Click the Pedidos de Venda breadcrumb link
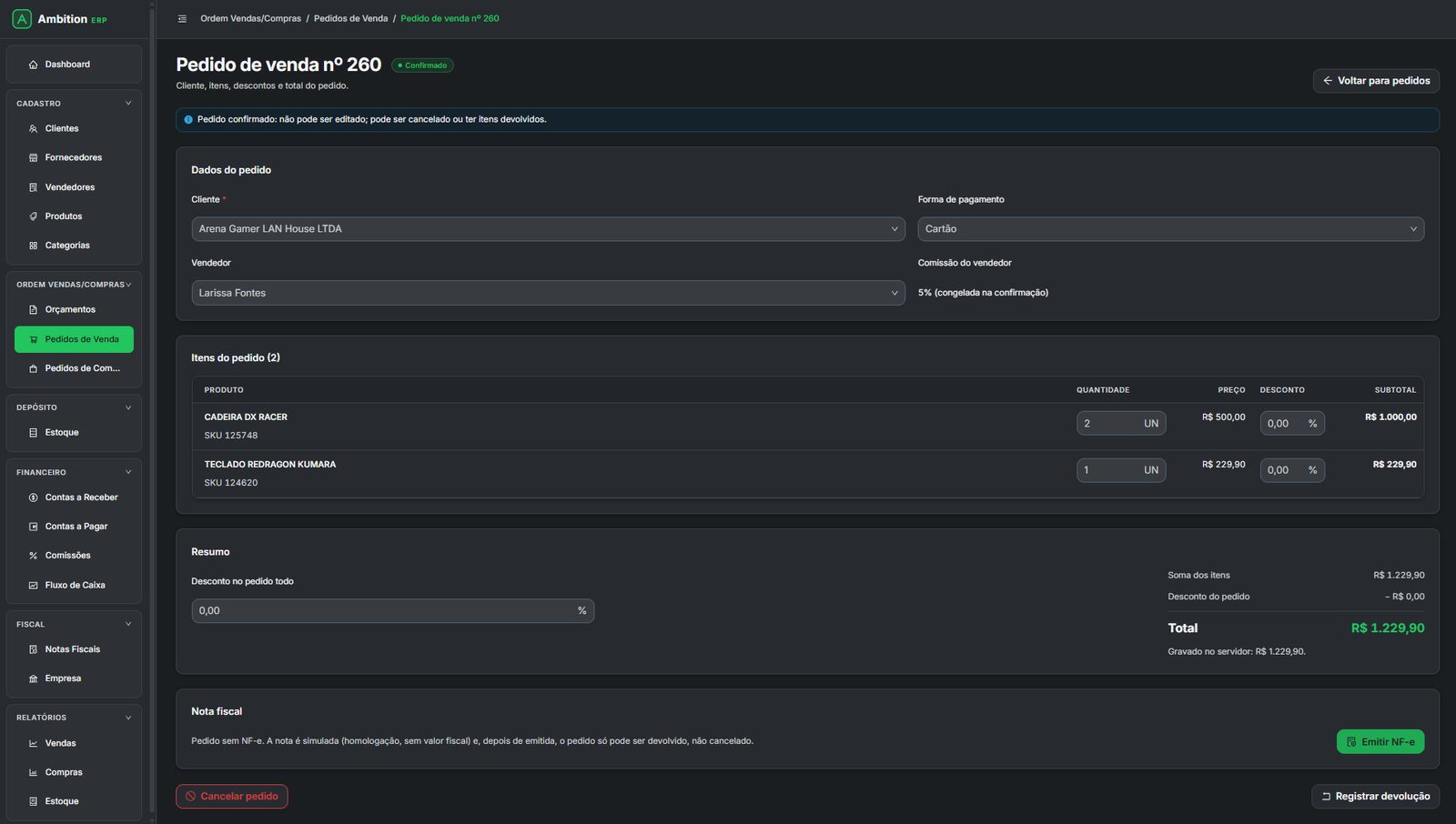Screen dimensions: 1456x824 (350, 18)
